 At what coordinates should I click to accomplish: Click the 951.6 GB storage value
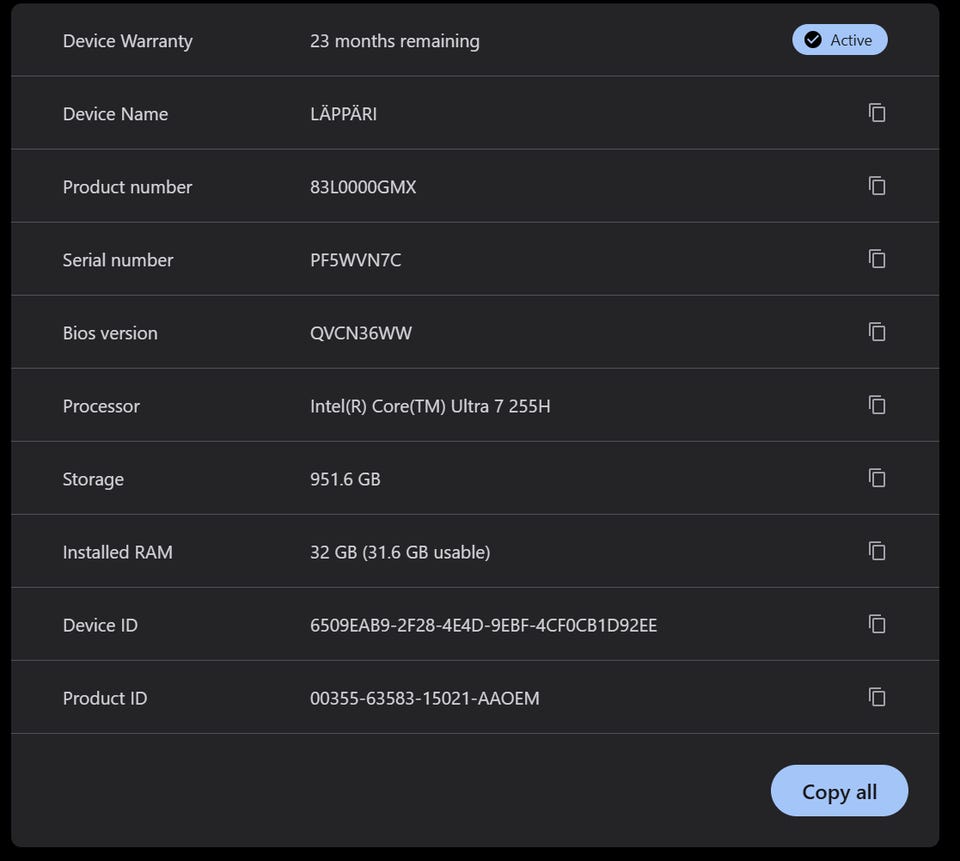(x=345, y=479)
